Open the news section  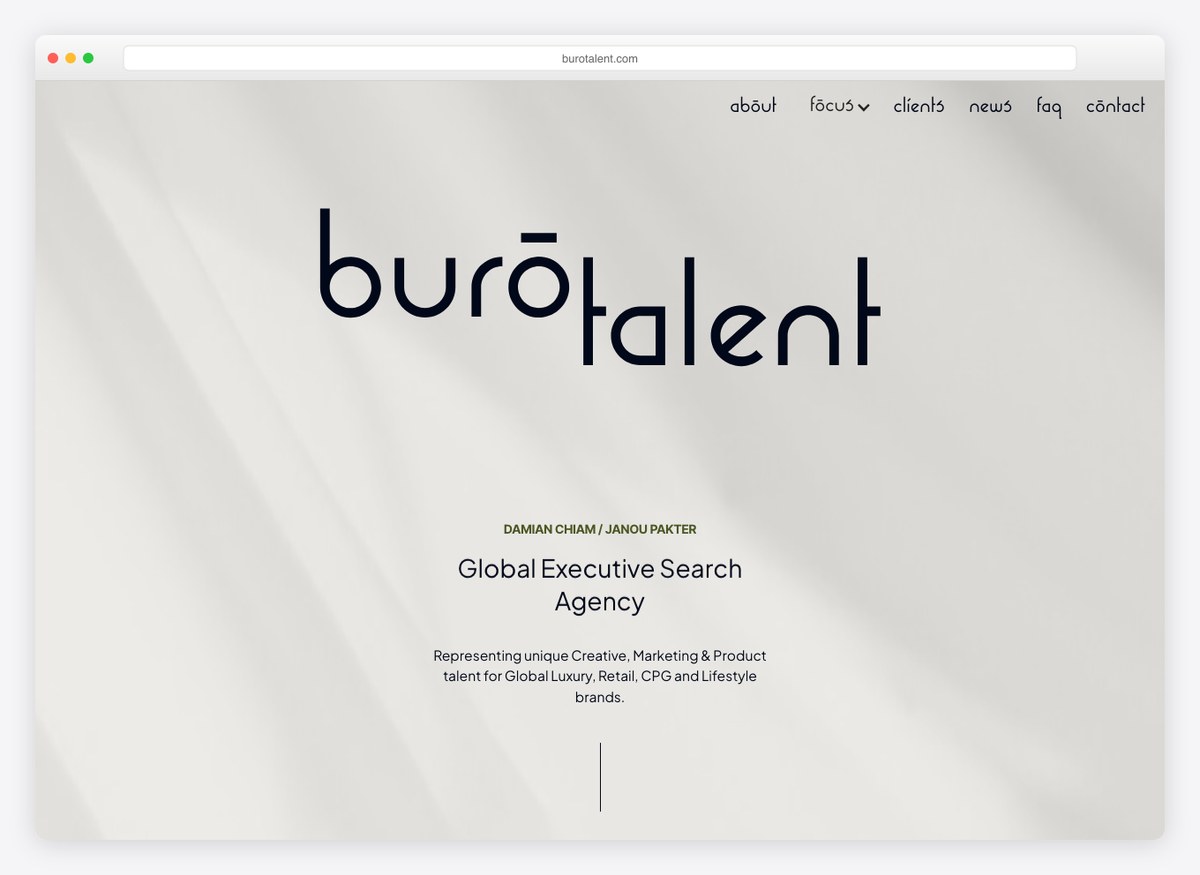click(x=990, y=106)
